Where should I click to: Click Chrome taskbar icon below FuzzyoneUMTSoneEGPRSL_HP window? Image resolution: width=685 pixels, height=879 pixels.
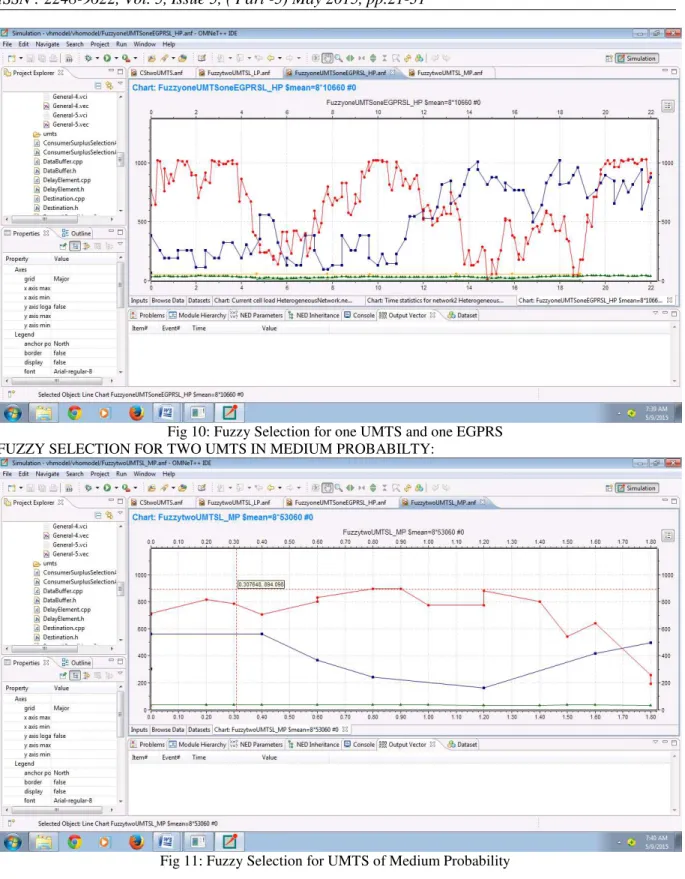coord(74,413)
